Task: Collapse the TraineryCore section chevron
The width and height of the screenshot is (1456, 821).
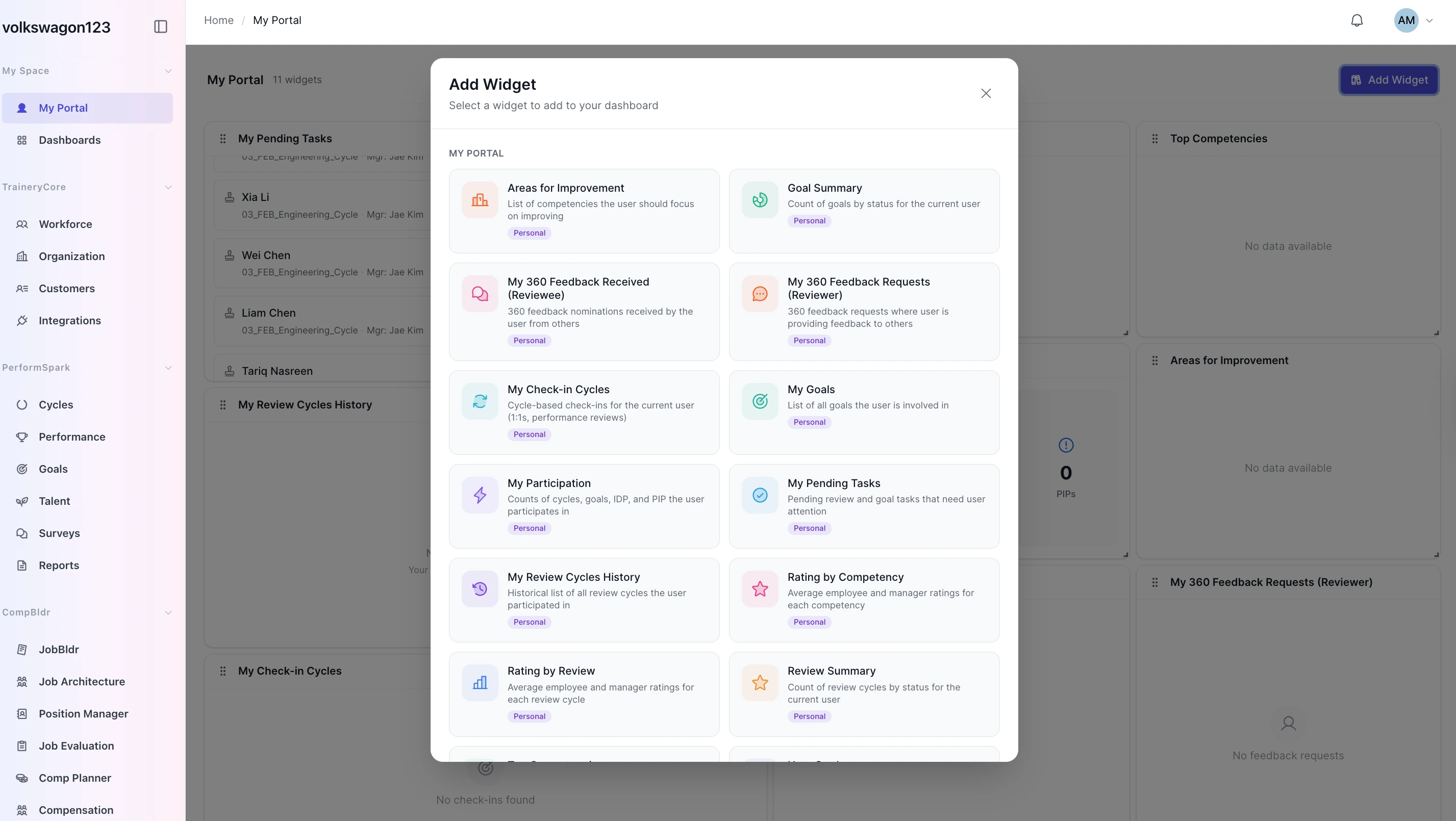Action: tap(168, 187)
